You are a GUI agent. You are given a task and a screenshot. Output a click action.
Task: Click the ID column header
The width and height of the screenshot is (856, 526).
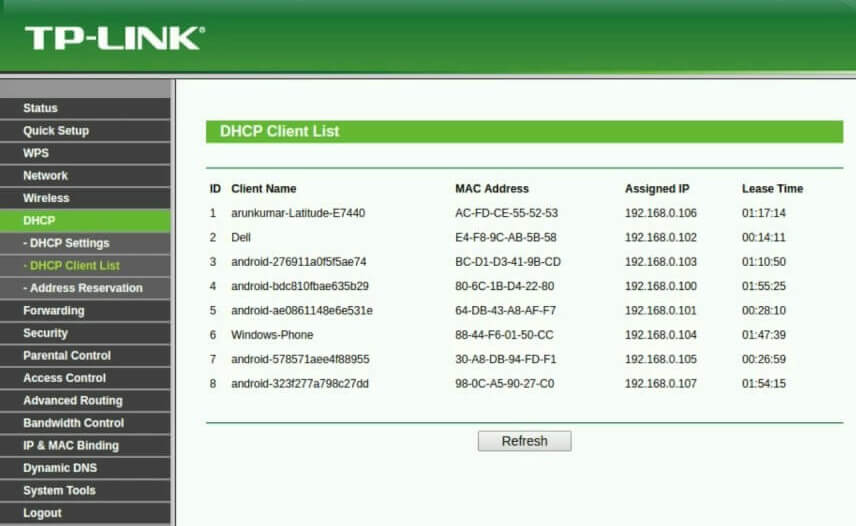pos(215,189)
